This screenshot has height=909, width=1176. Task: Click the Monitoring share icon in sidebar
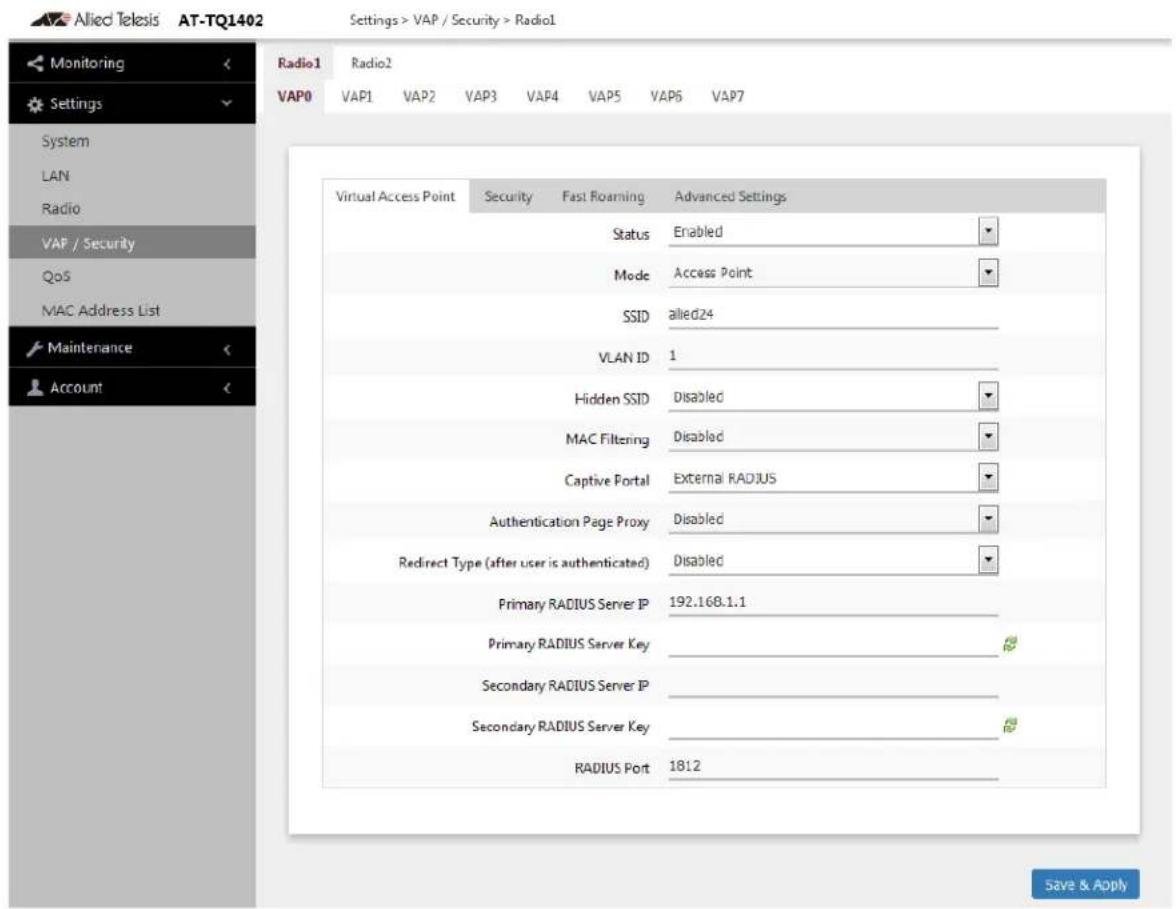pyautogui.click(x=34, y=63)
